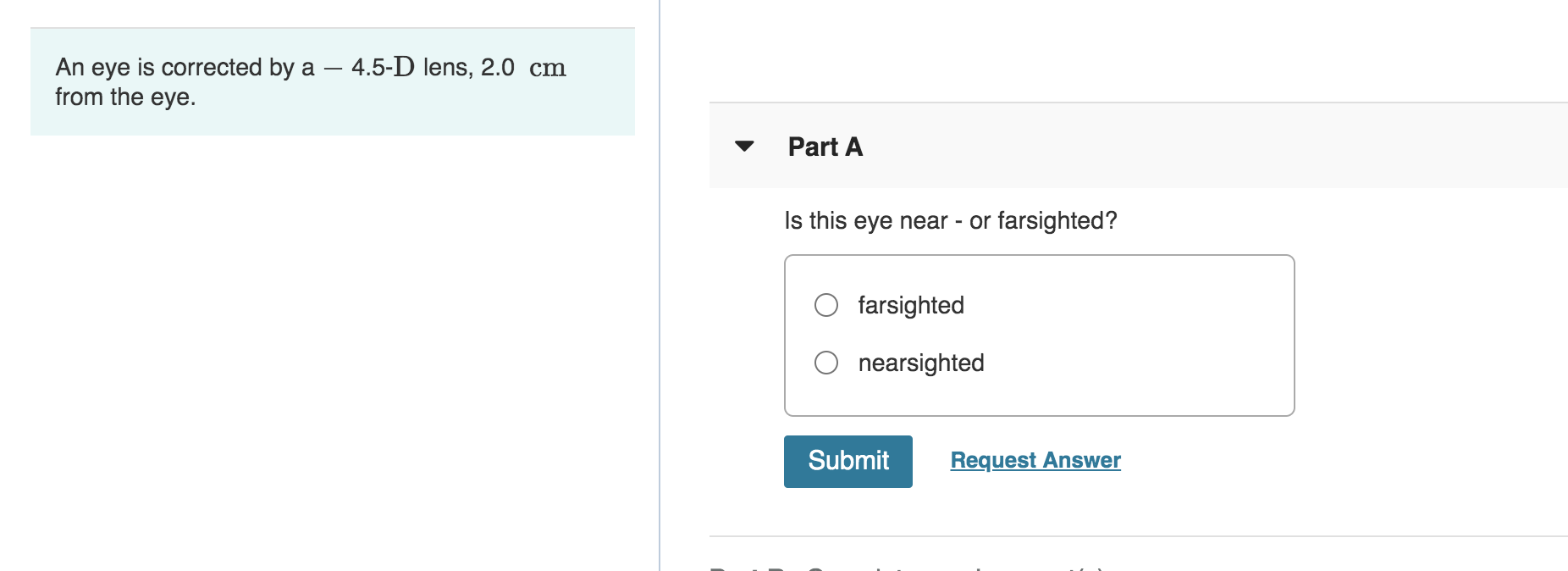Select the farsighted radio button
Screen dimensions: 1568x571
[826, 305]
